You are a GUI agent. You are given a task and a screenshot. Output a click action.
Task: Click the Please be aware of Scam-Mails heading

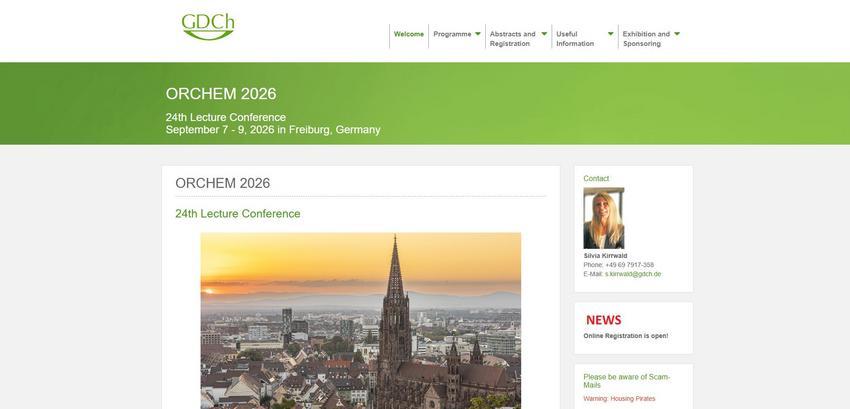(x=627, y=381)
